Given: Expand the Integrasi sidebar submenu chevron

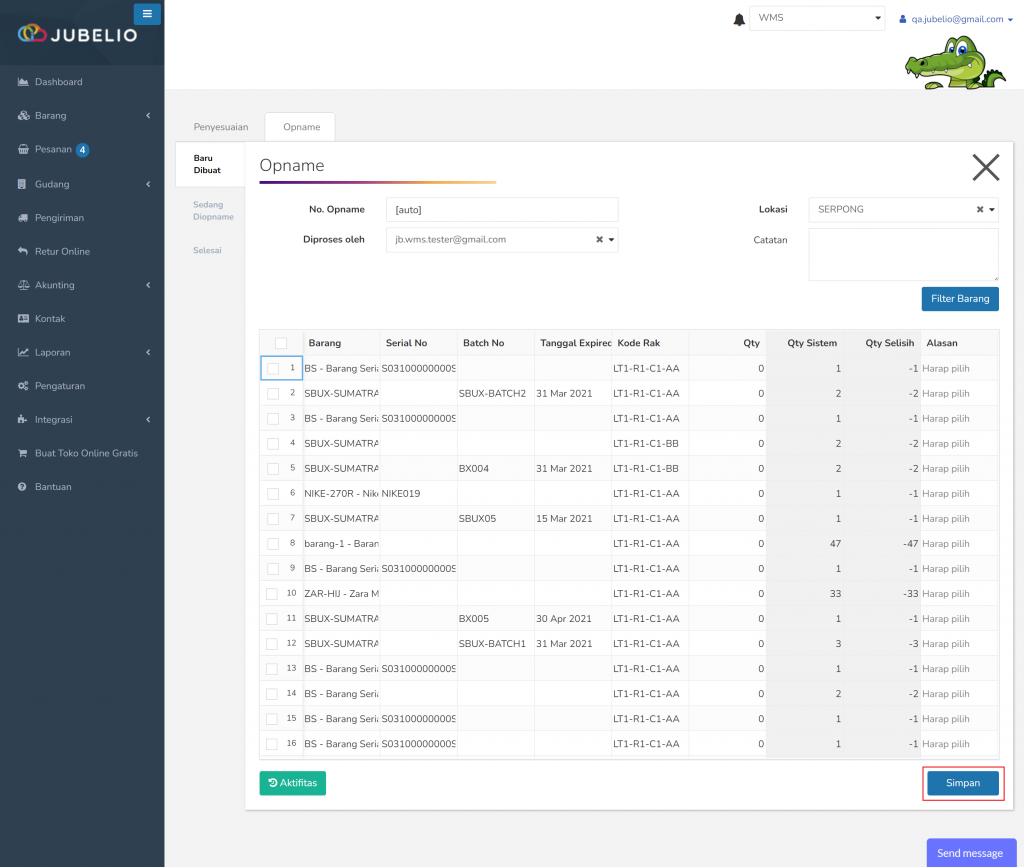Looking at the screenshot, I should pos(148,419).
